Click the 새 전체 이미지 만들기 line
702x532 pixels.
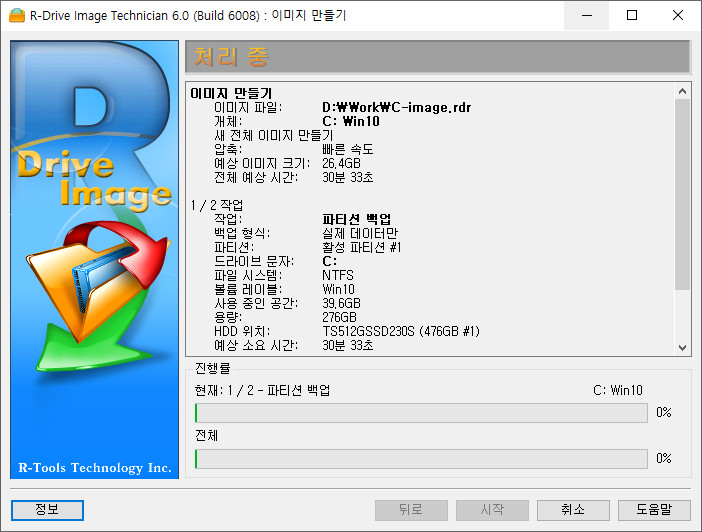click(x=274, y=135)
